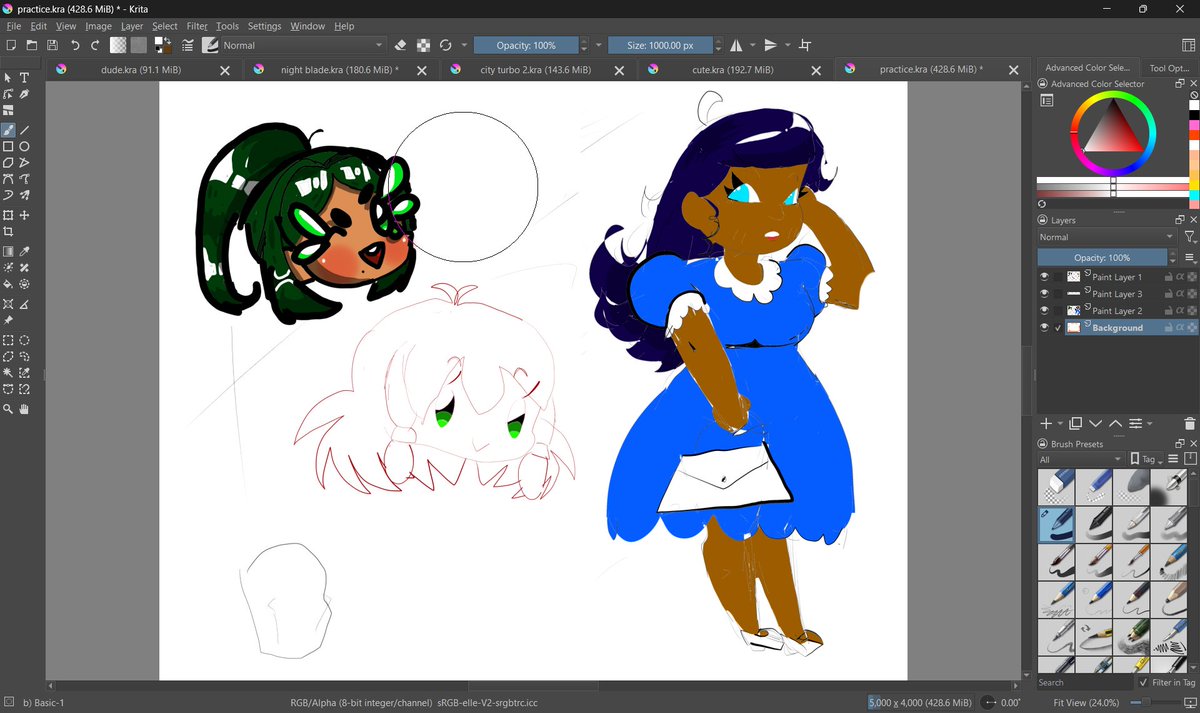The height and width of the screenshot is (713, 1200).
Task: Select the Text tool in toolbox
Action: (25, 77)
